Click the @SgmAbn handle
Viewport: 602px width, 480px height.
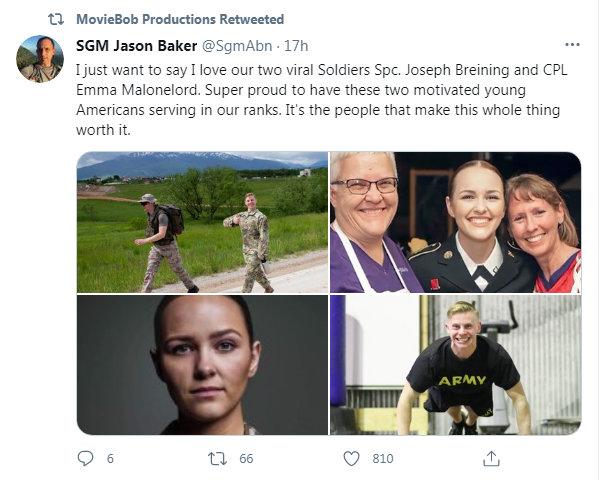237,46
